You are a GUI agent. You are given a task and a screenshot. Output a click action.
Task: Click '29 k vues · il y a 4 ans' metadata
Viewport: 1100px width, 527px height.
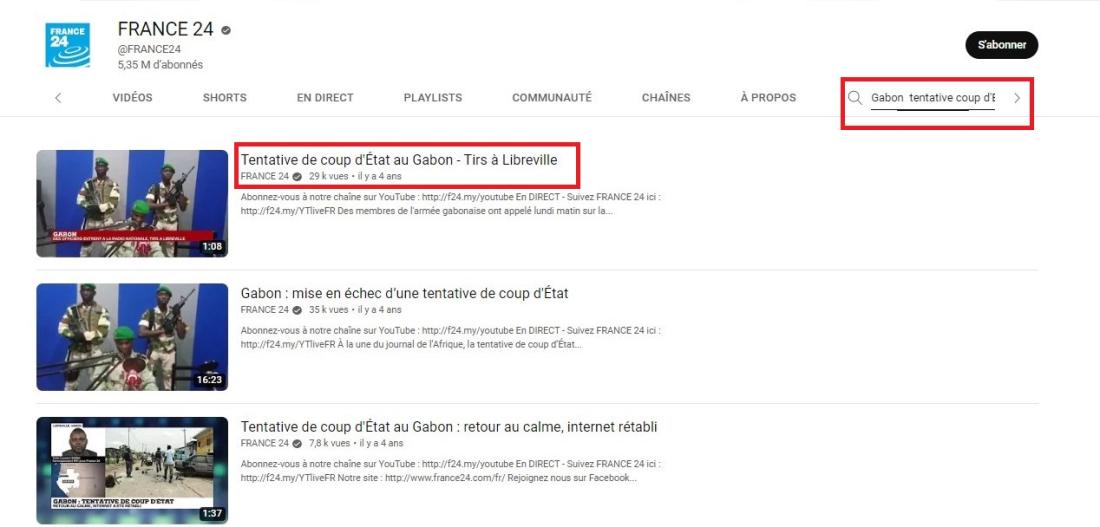(355, 176)
